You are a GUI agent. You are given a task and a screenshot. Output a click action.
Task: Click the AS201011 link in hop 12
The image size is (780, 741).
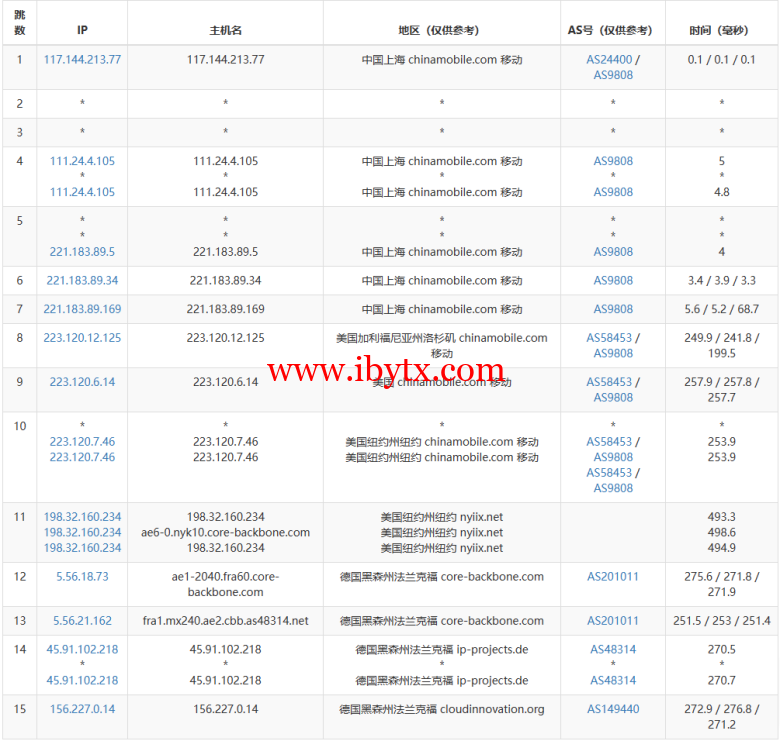(x=613, y=577)
